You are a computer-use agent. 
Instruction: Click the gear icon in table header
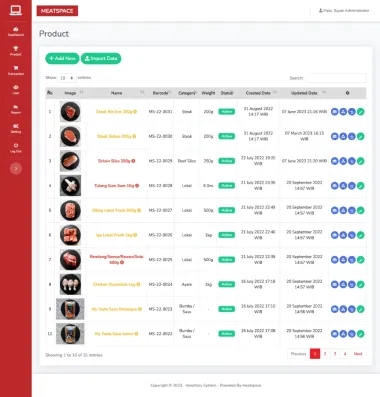click(347, 93)
